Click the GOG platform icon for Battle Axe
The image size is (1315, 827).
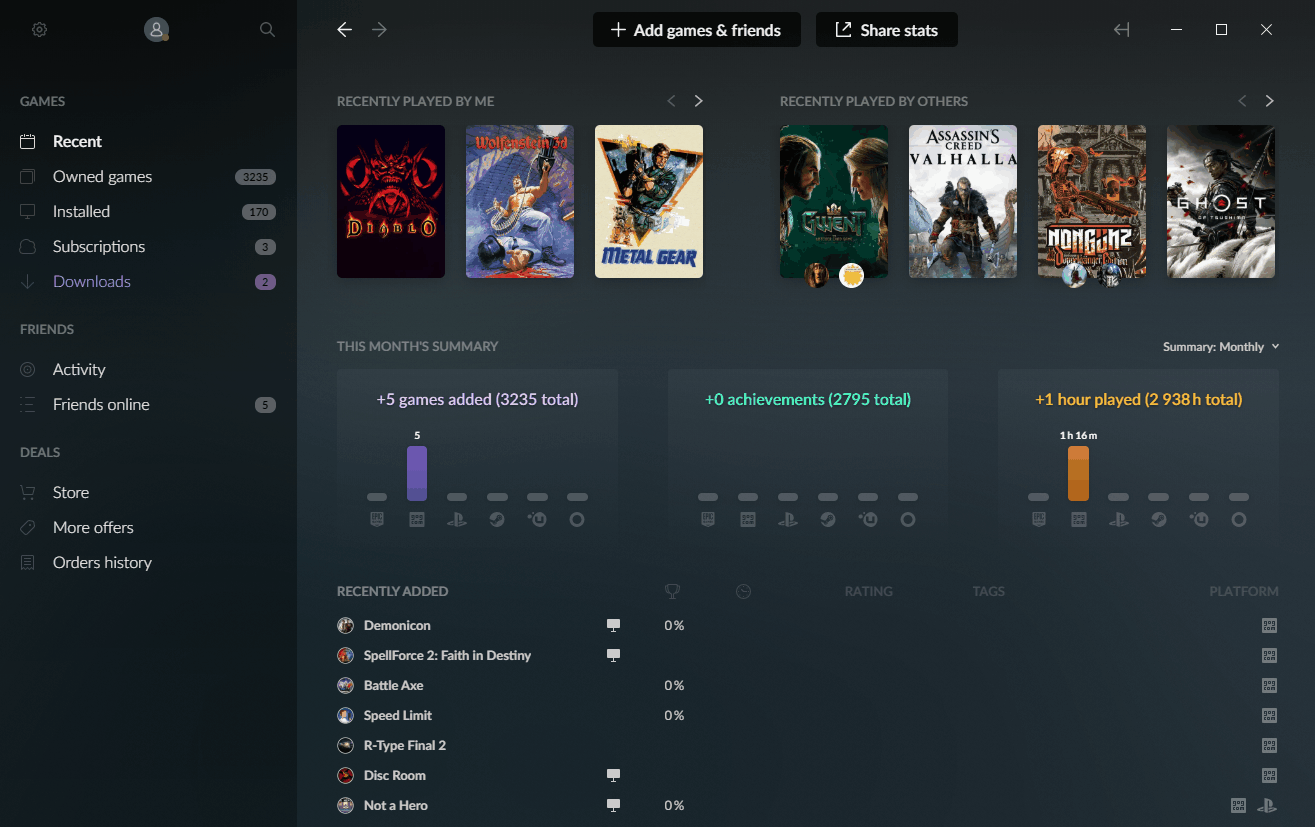point(1269,685)
